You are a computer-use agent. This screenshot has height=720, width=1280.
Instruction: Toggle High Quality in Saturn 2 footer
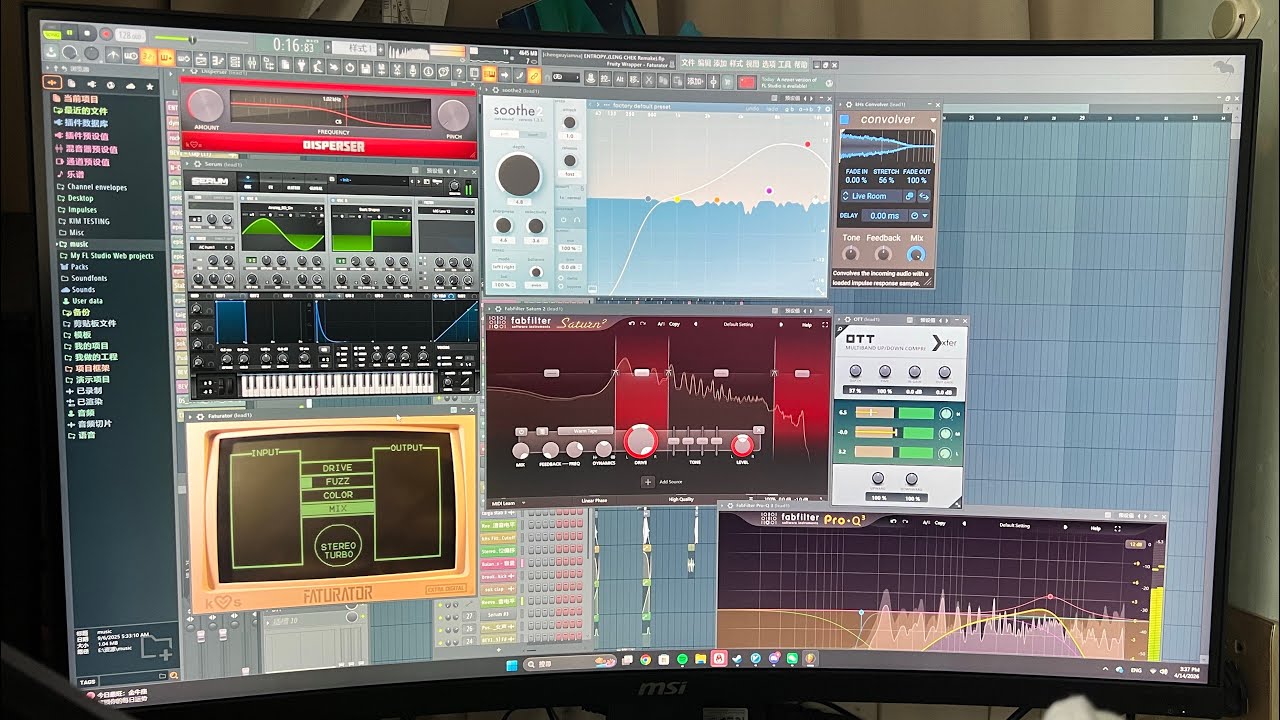[682, 499]
